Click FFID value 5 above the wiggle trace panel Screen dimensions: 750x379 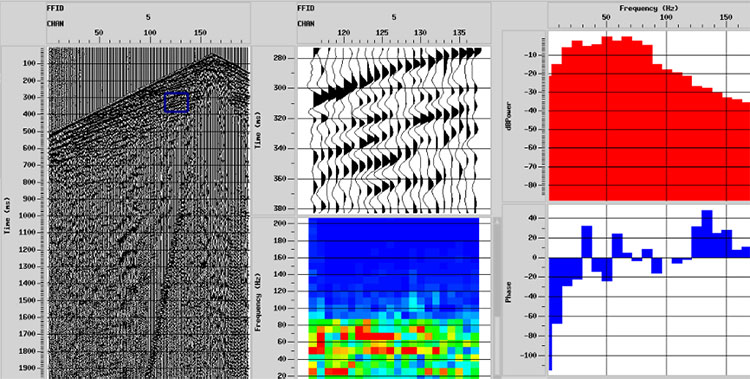pos(394,17)
